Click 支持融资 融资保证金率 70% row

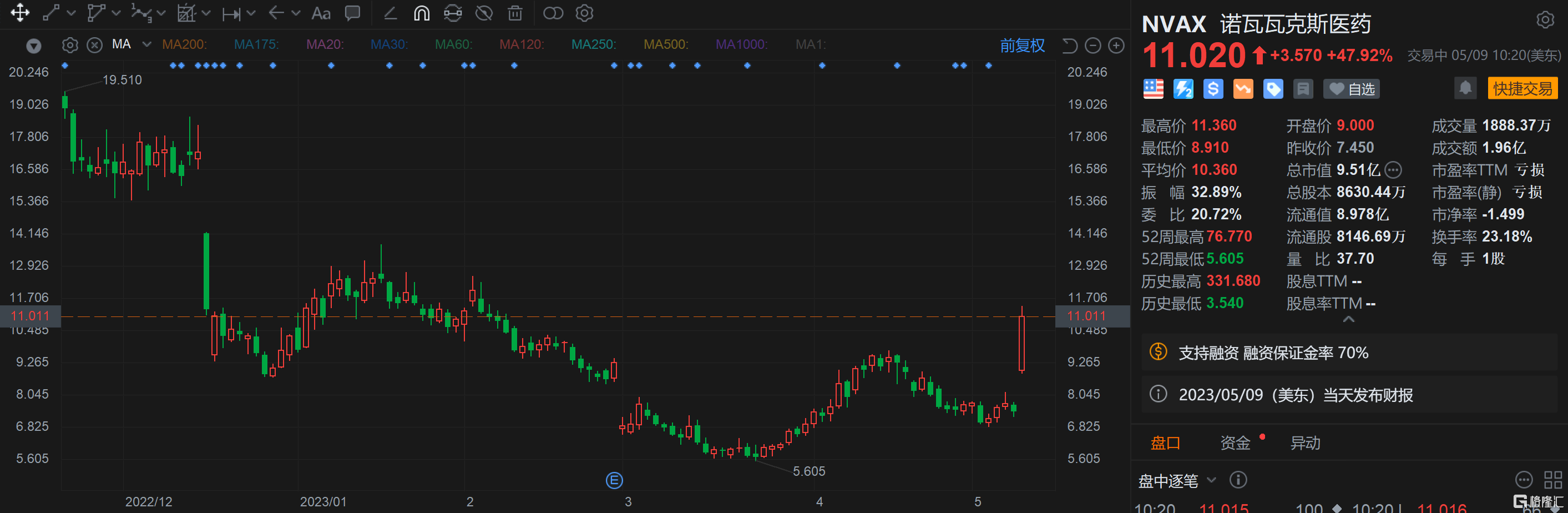click(1349, 352)
